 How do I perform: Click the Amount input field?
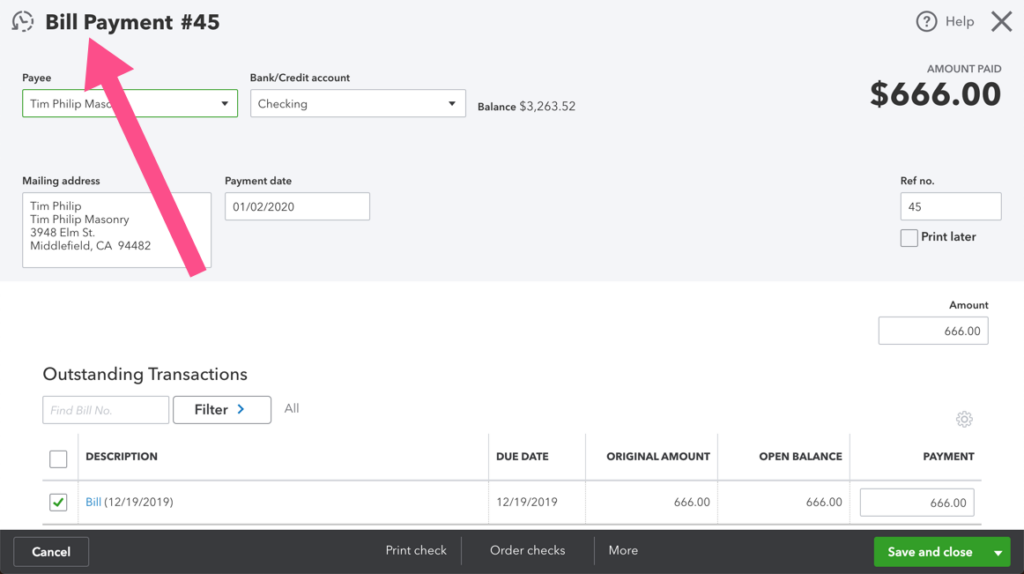pyautogui.click(x=933, y=331)
